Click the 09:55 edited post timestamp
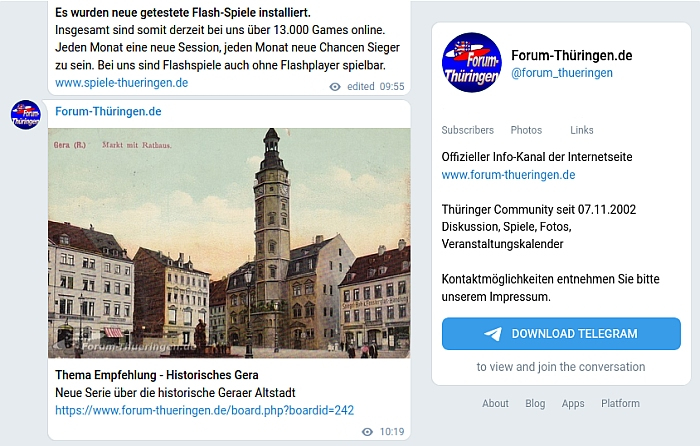Image resolution: width=700 pixels, height=446 pixels. point(392,87)
